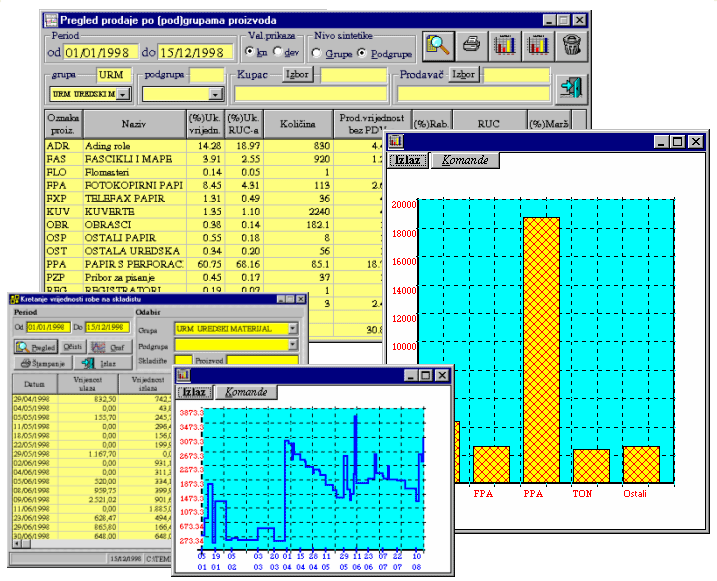Open the first bar chart icon
The width and height of the screenshot is (717, 581).
(506, 44)
